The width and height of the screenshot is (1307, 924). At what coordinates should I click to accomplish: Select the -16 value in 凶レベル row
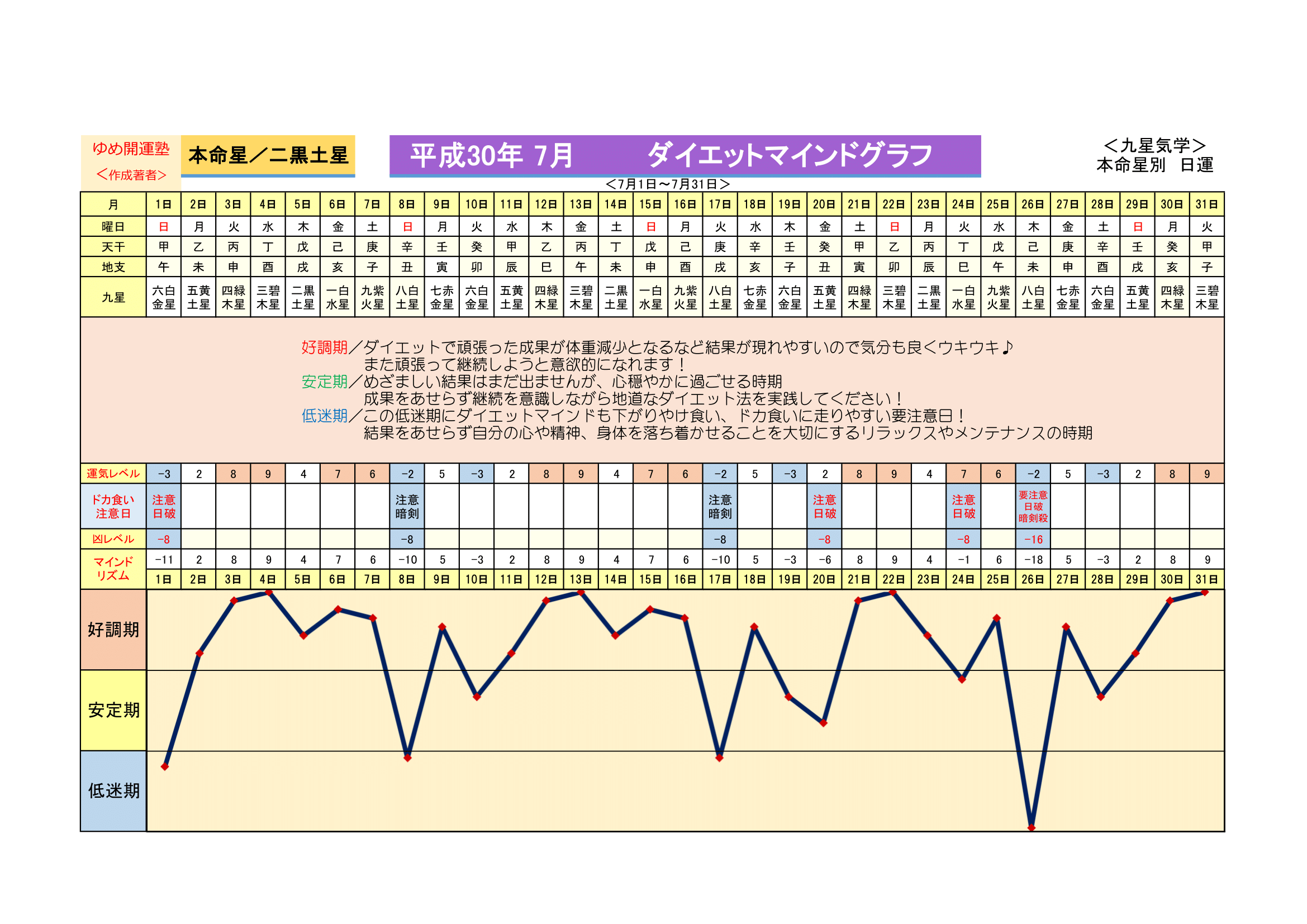point(1033,540)
